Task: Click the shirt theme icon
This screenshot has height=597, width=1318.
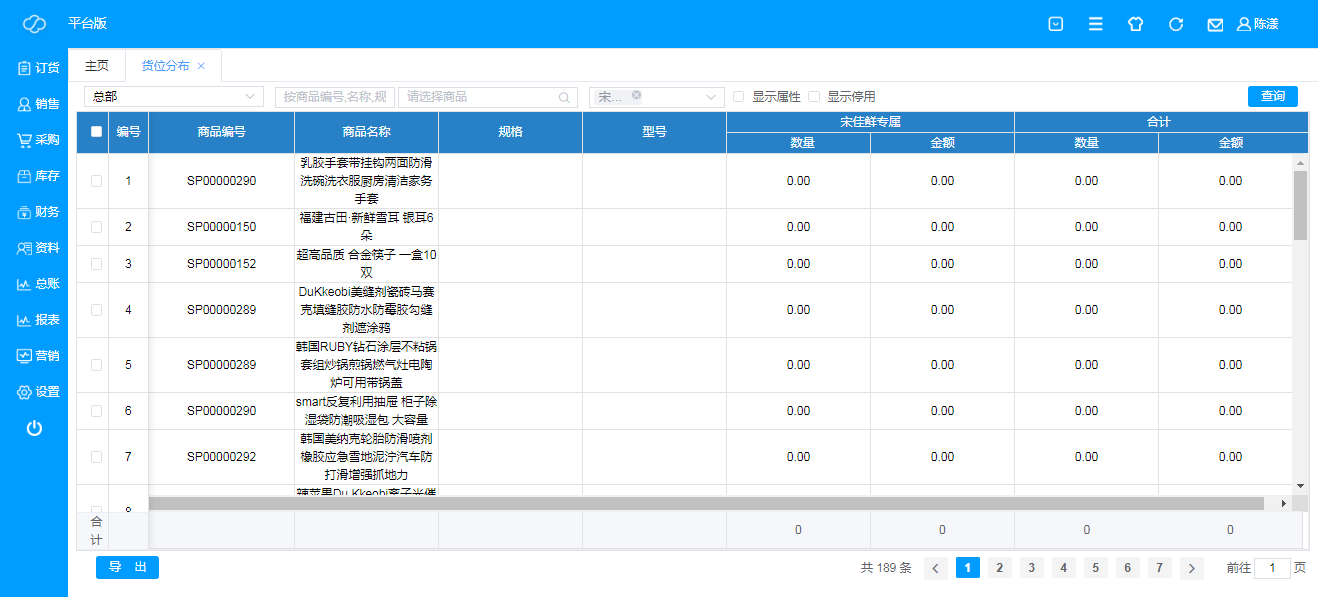Action: [x=1135, y=24]
